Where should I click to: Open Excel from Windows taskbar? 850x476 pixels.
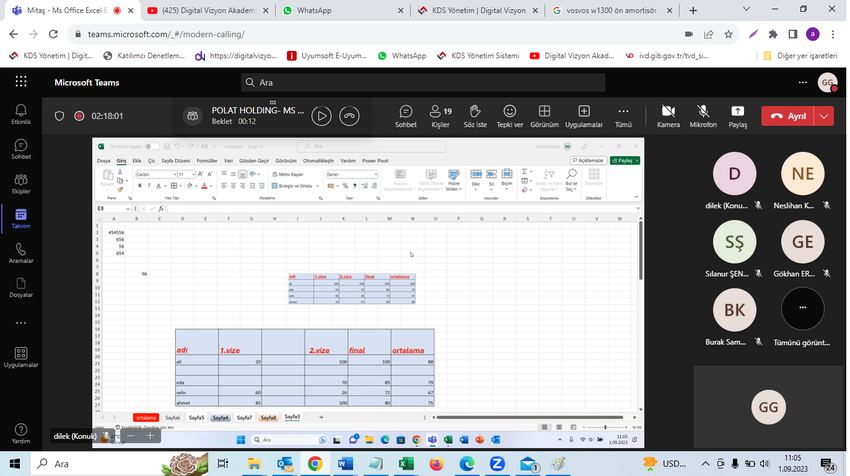pyautogui.click(x=405, y=464)
